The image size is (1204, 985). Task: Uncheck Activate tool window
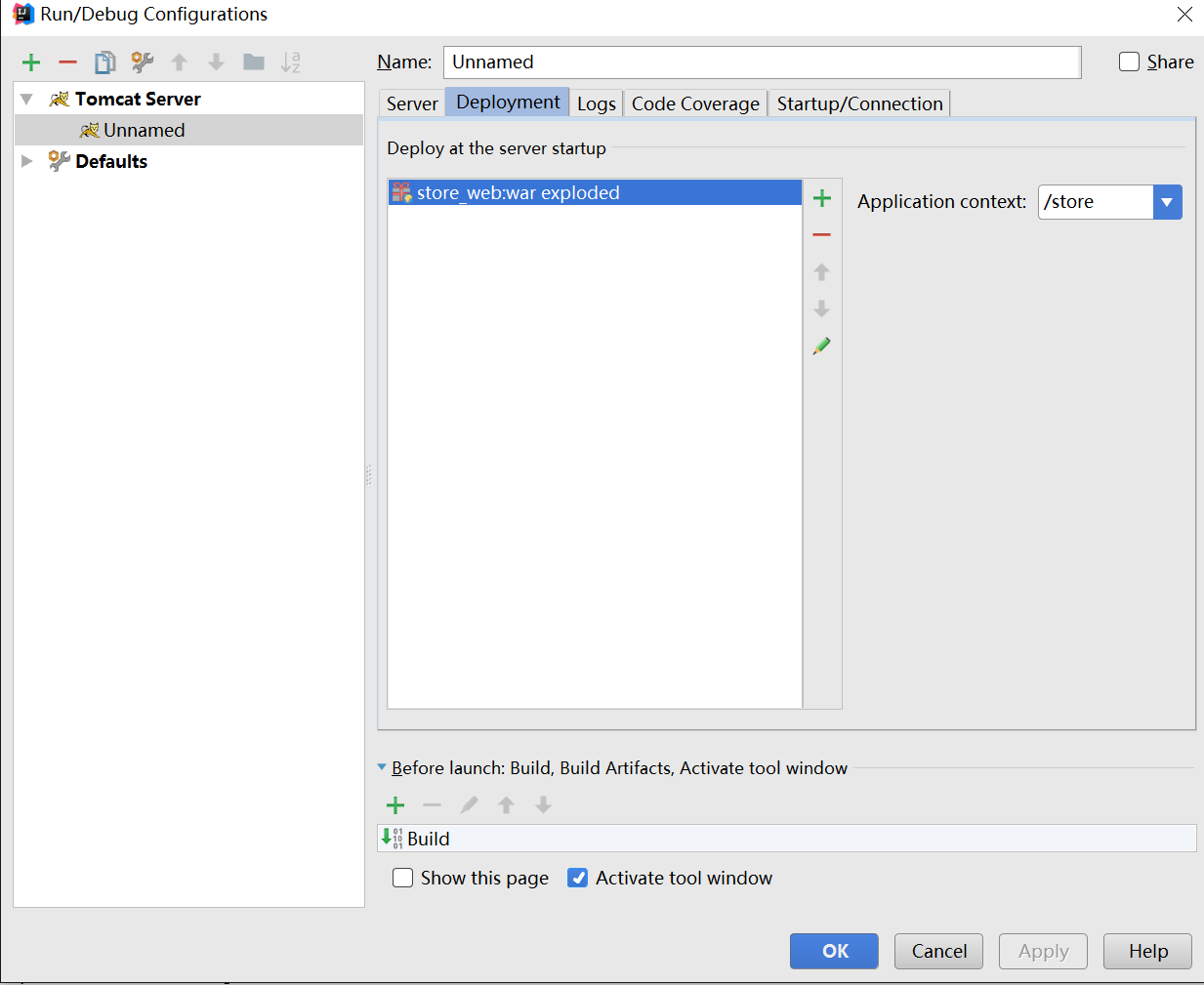[x=578, y=878]
